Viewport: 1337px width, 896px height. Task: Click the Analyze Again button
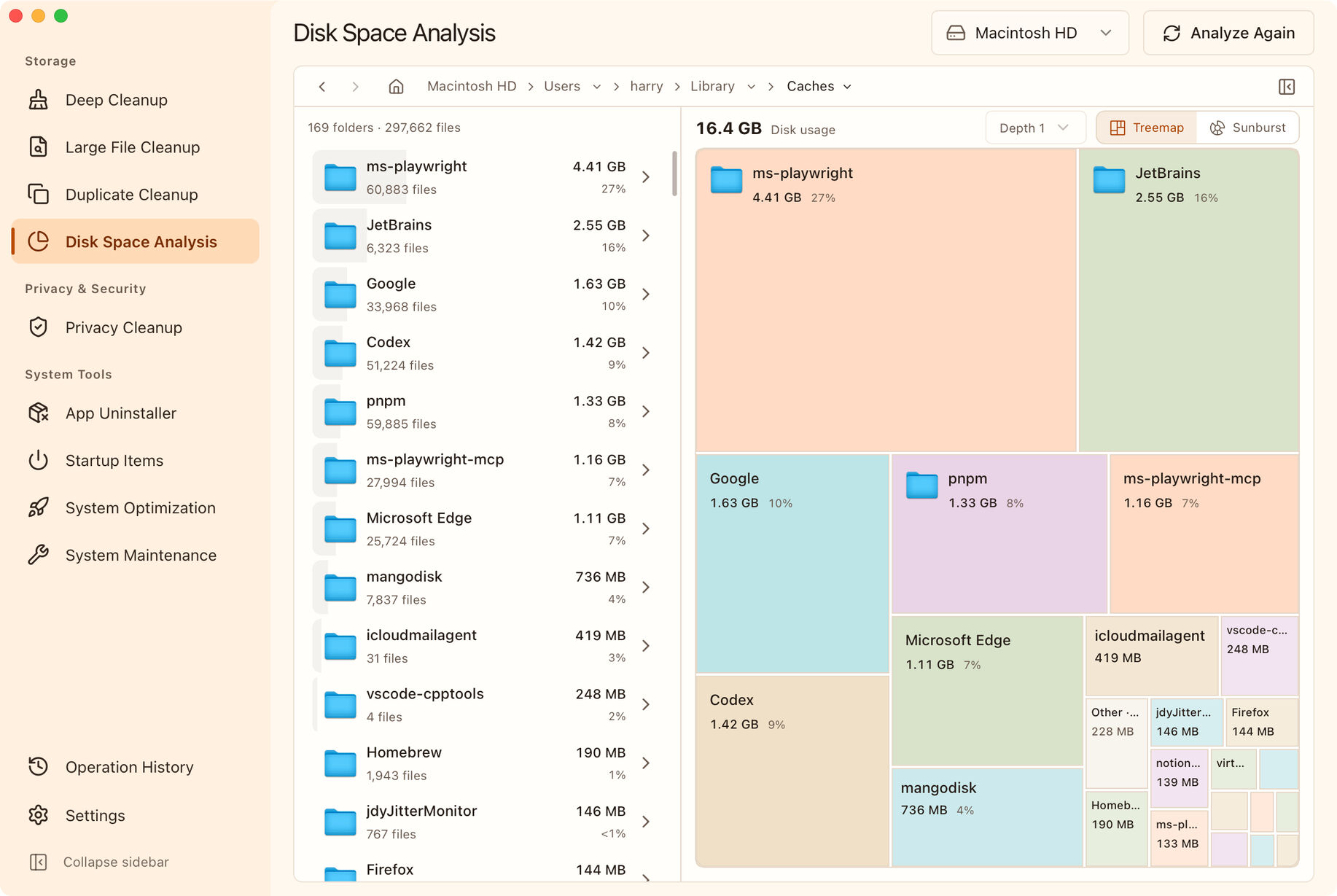pyautogui.click(x=1228, y=33)
